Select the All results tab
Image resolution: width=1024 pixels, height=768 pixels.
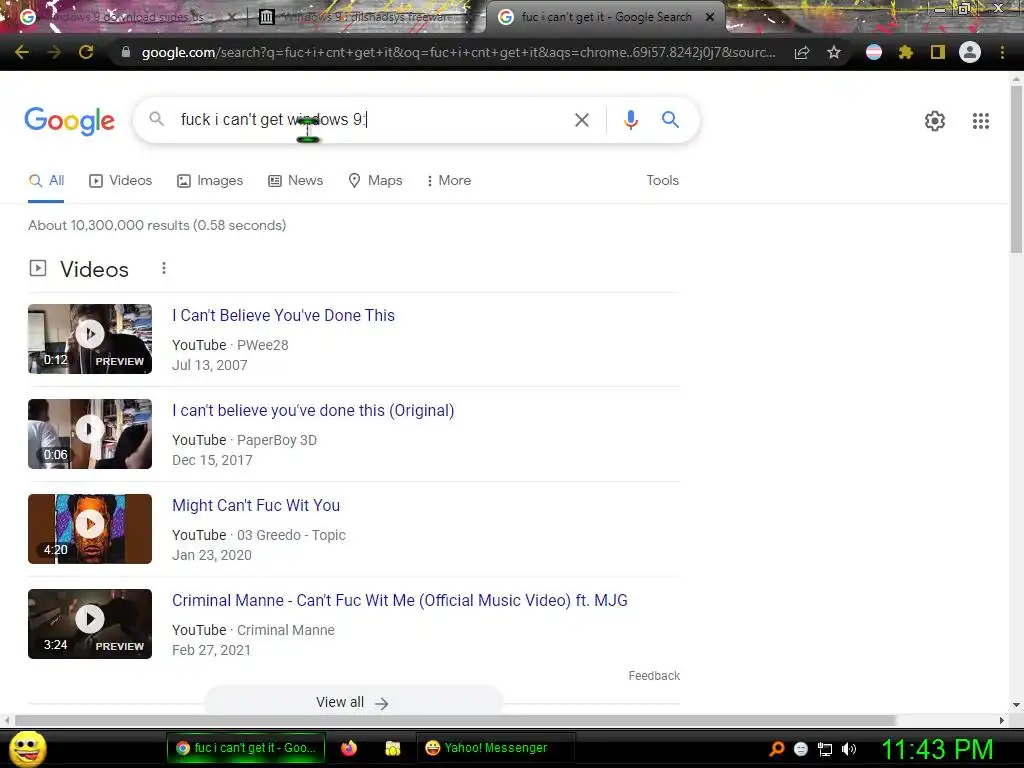46,181
